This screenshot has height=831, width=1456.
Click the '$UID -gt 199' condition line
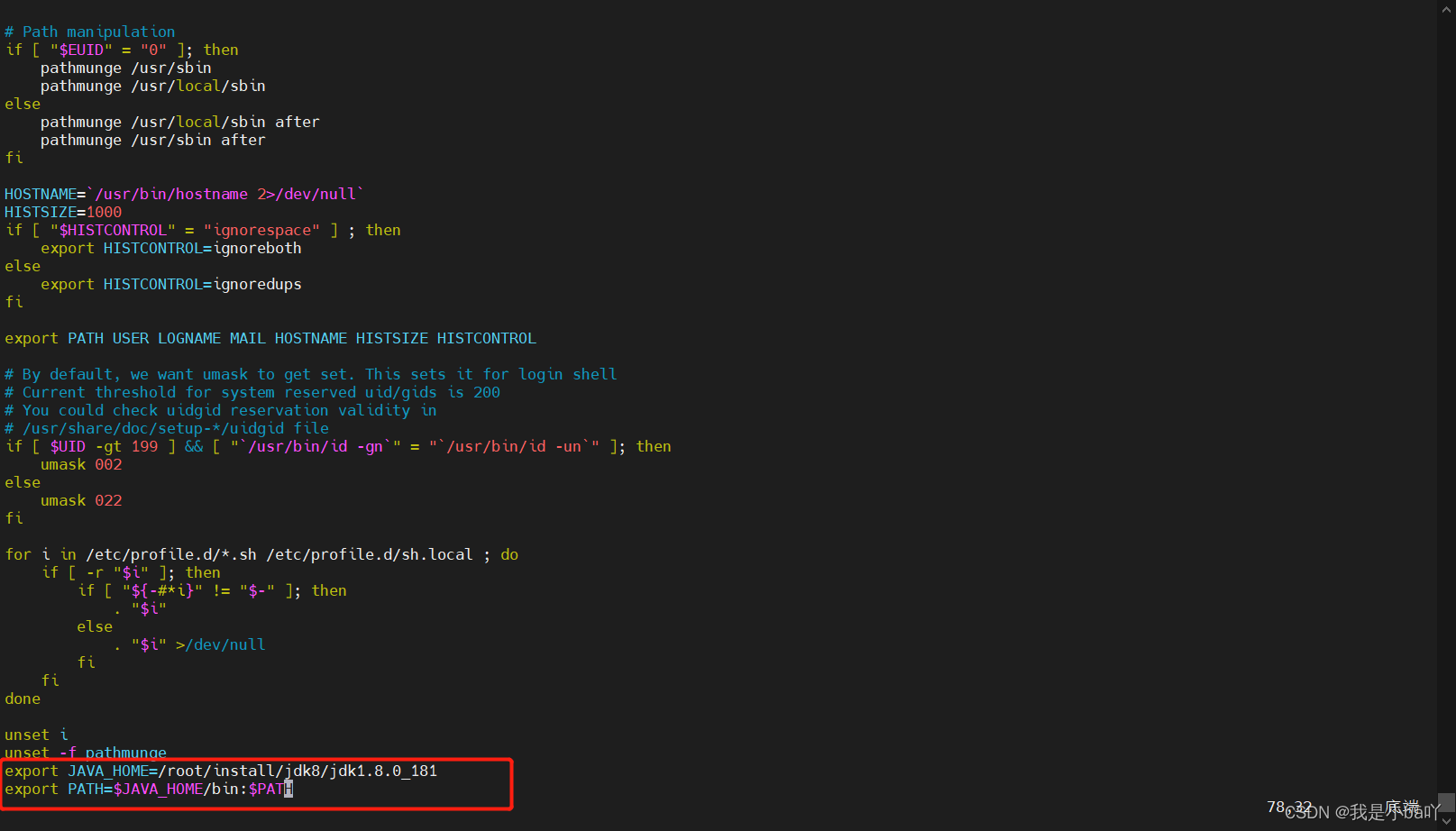[338, 446]
